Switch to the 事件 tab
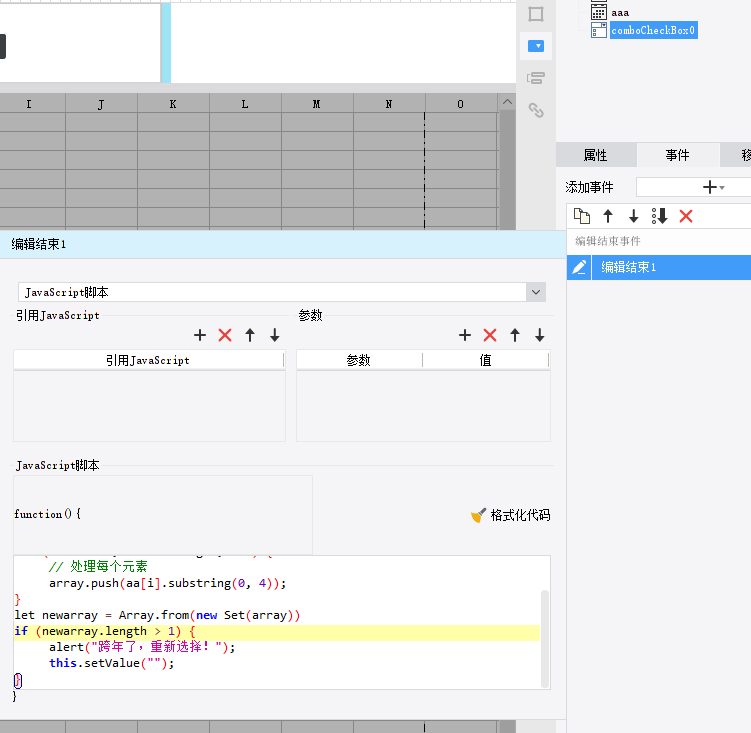 pos(677,155)
